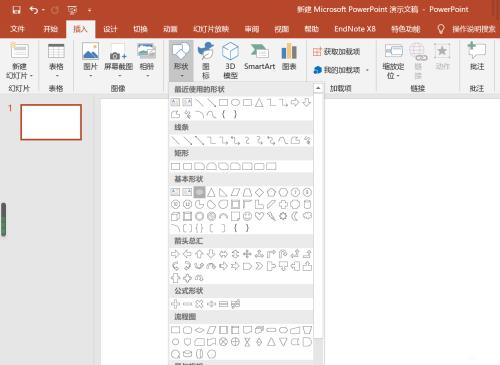Viewport: 500px width, 365px height.
Task: Select the Scribble shape in 线条 section
Action: pos(307,140)
